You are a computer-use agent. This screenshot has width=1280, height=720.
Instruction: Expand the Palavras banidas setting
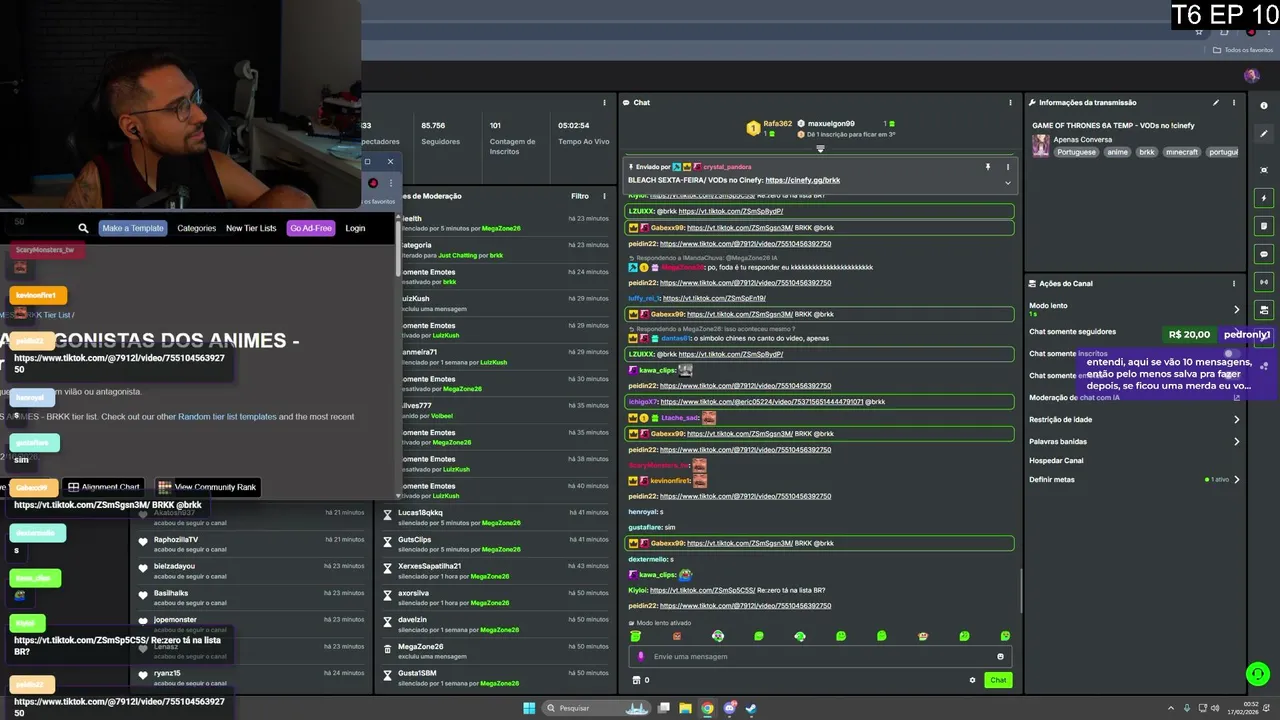pos(1236,441)
